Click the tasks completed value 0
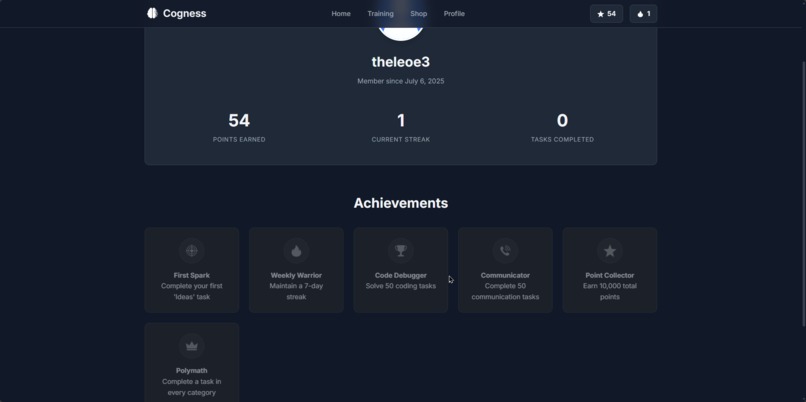This screenshot has width=806, height=402. pos(562,120)
